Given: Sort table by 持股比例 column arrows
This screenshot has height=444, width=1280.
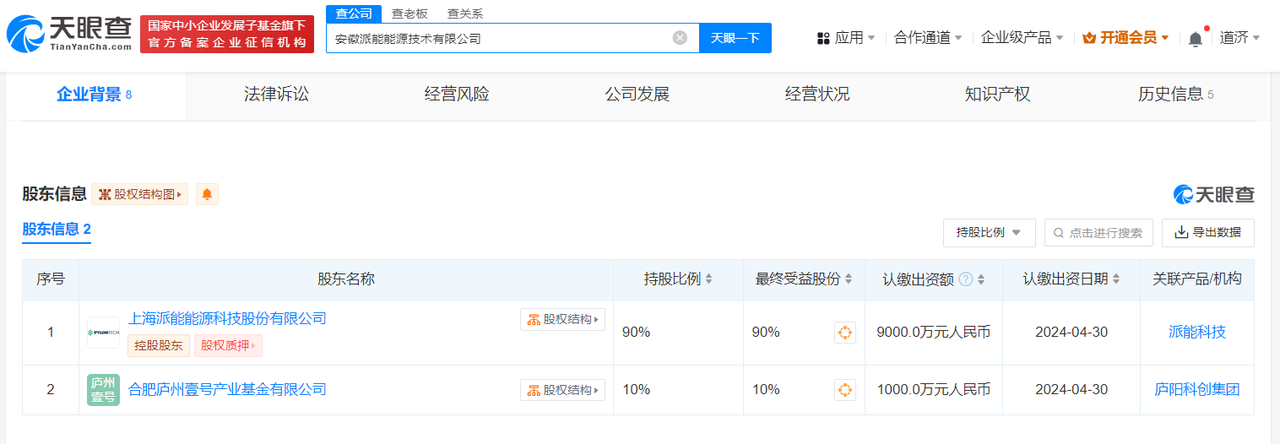Looking at the screenshot, I should pos(709,279).
